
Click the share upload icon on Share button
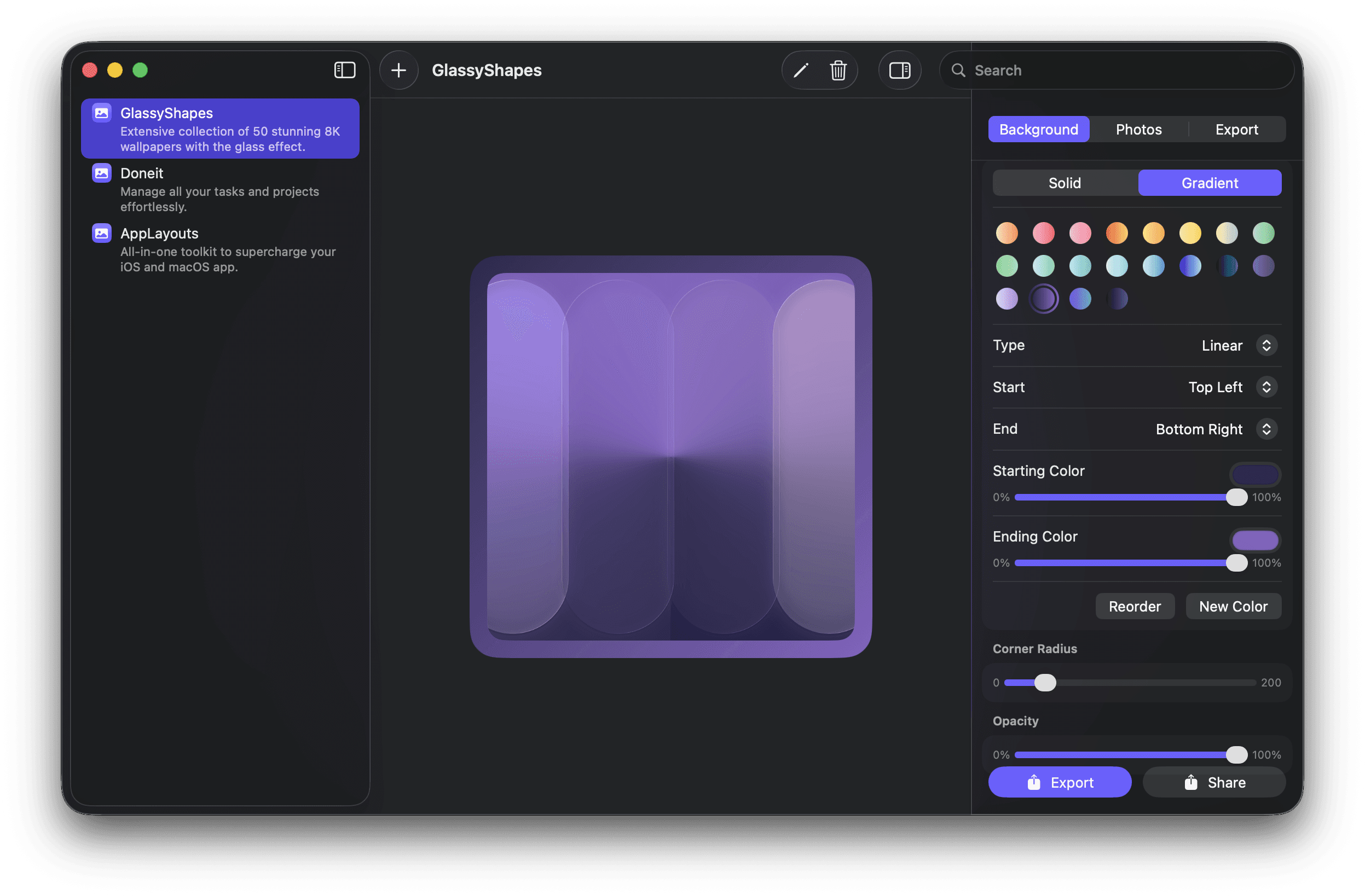click(x=1190, y=782)
